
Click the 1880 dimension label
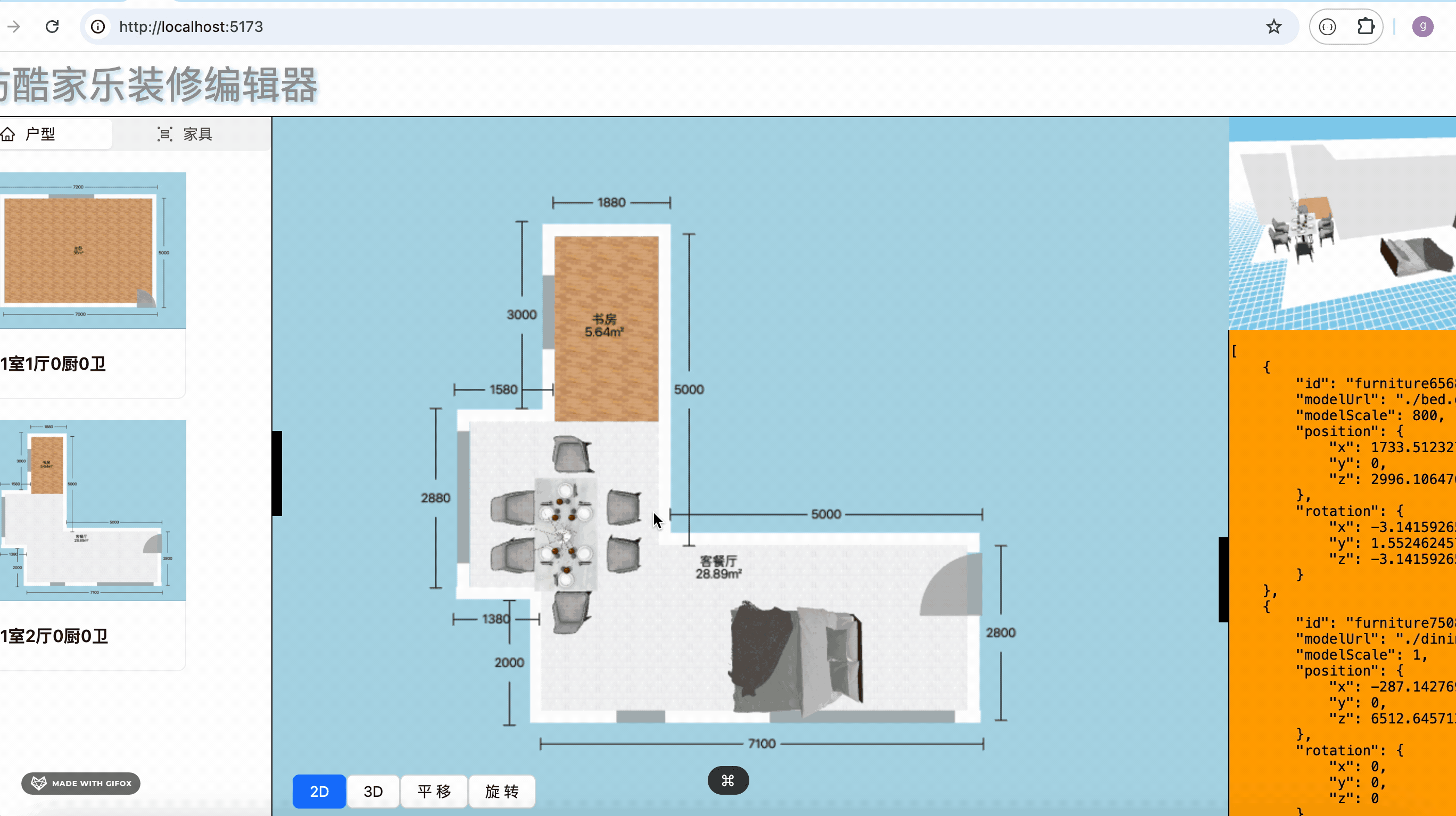[611, 202]
